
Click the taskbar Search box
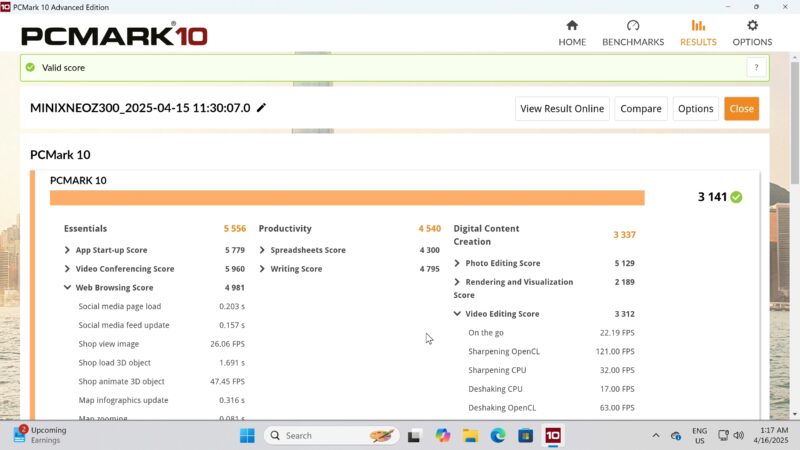coord(331,436)
